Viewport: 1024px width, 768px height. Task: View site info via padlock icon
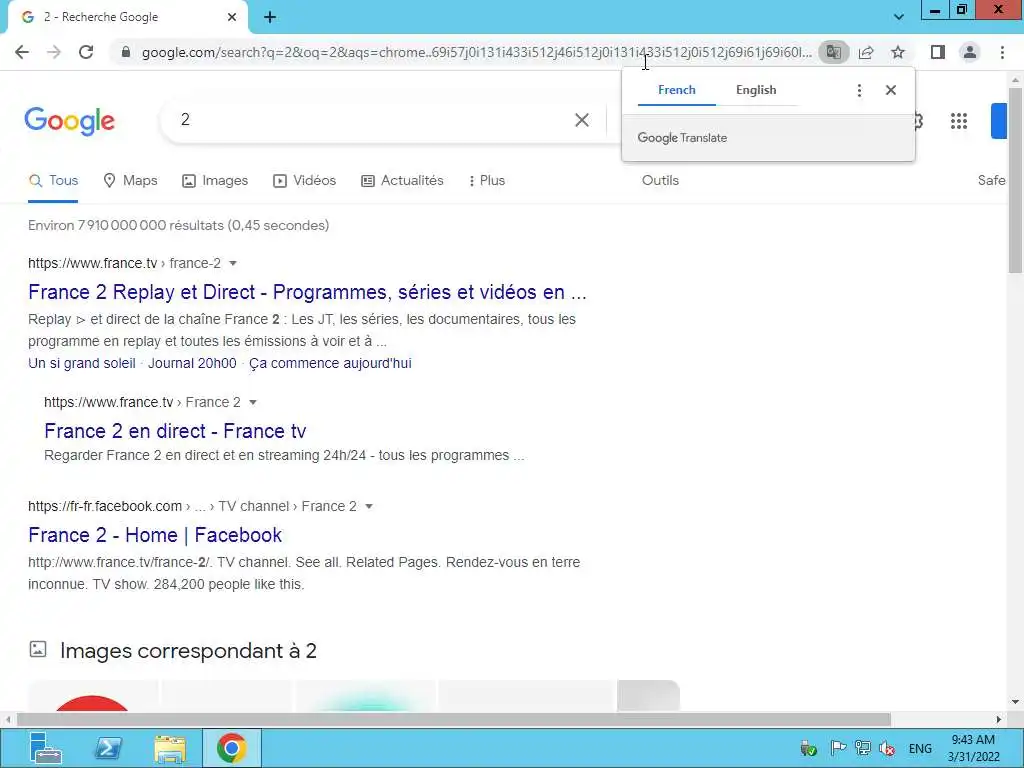click(126, 52)
